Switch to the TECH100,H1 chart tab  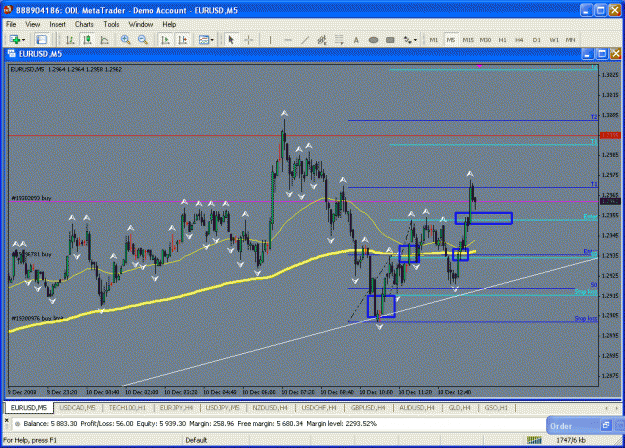click(127, 408)
